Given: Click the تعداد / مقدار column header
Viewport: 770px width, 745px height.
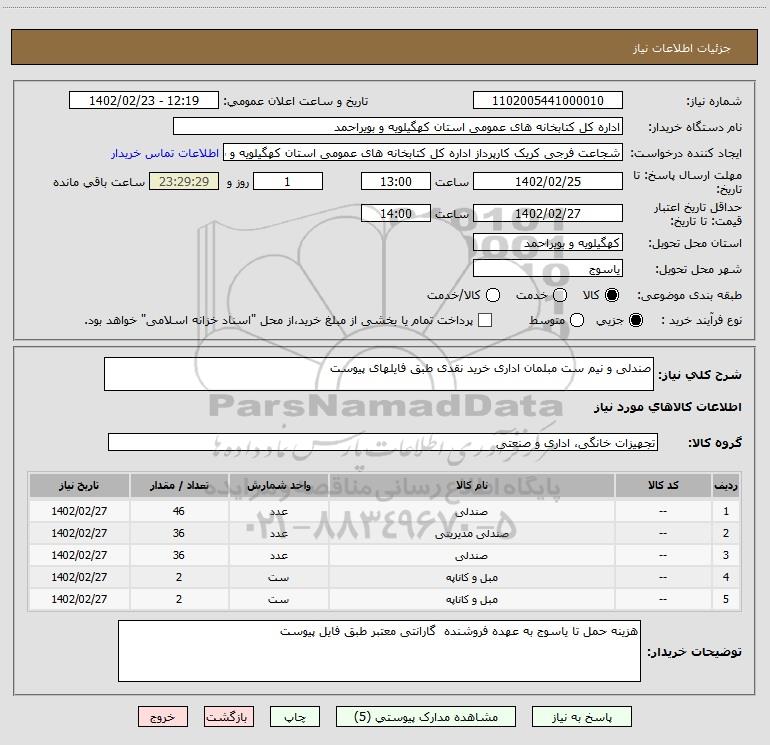Looking at the screenshot, I should tap(179, 486).
